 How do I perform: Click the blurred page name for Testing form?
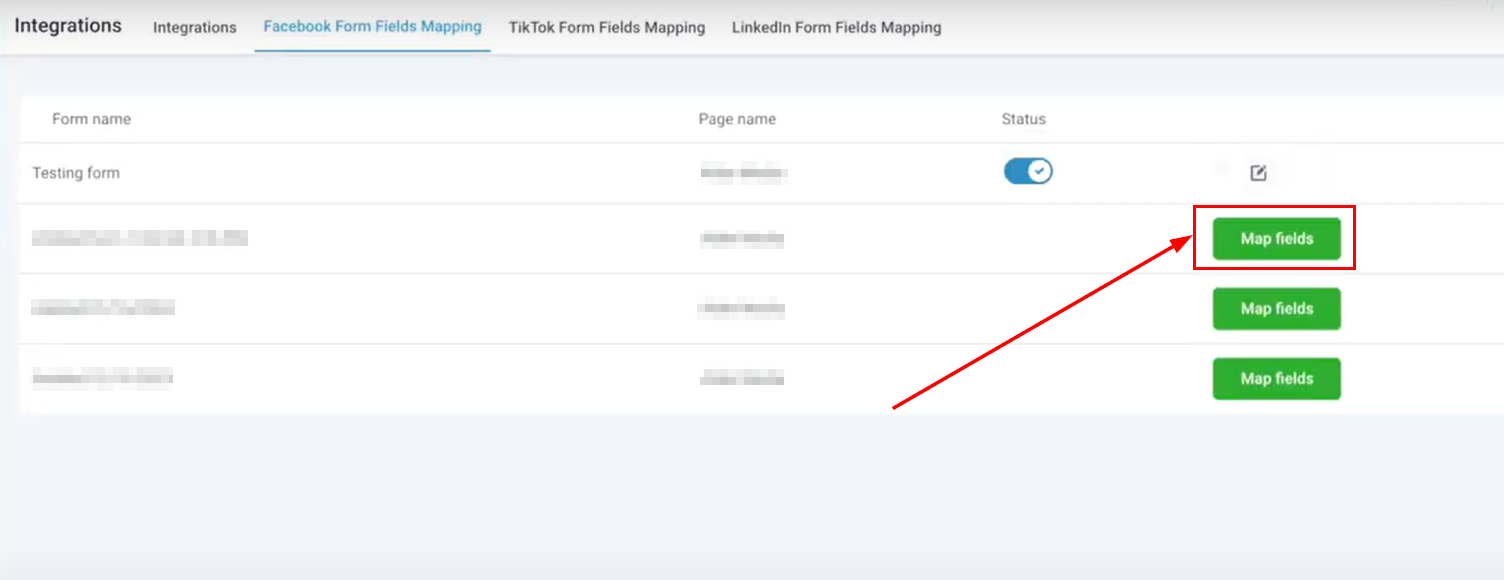(743, 173)
